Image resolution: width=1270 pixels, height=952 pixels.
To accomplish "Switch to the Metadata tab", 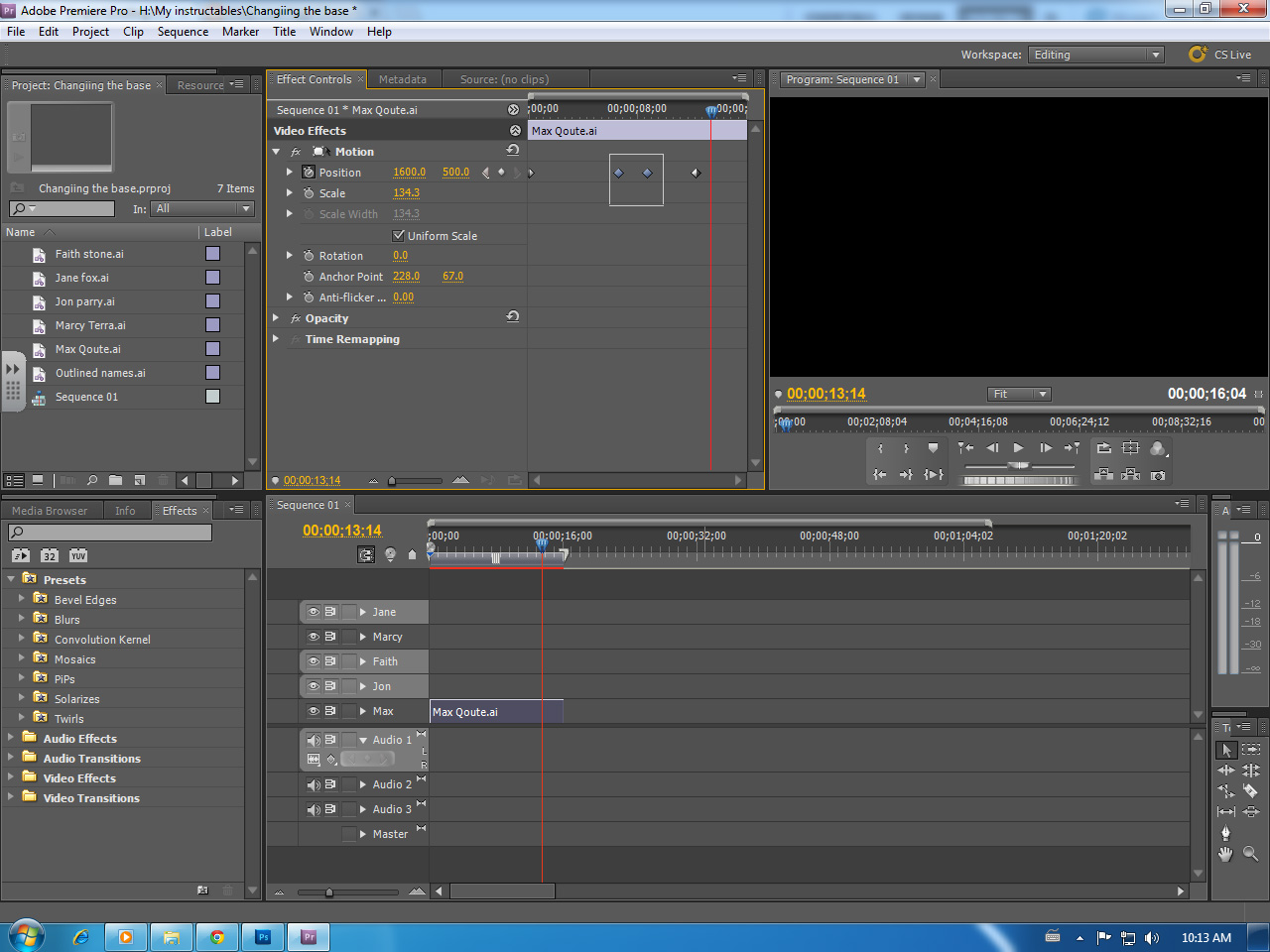I will (x=402, y=79).
